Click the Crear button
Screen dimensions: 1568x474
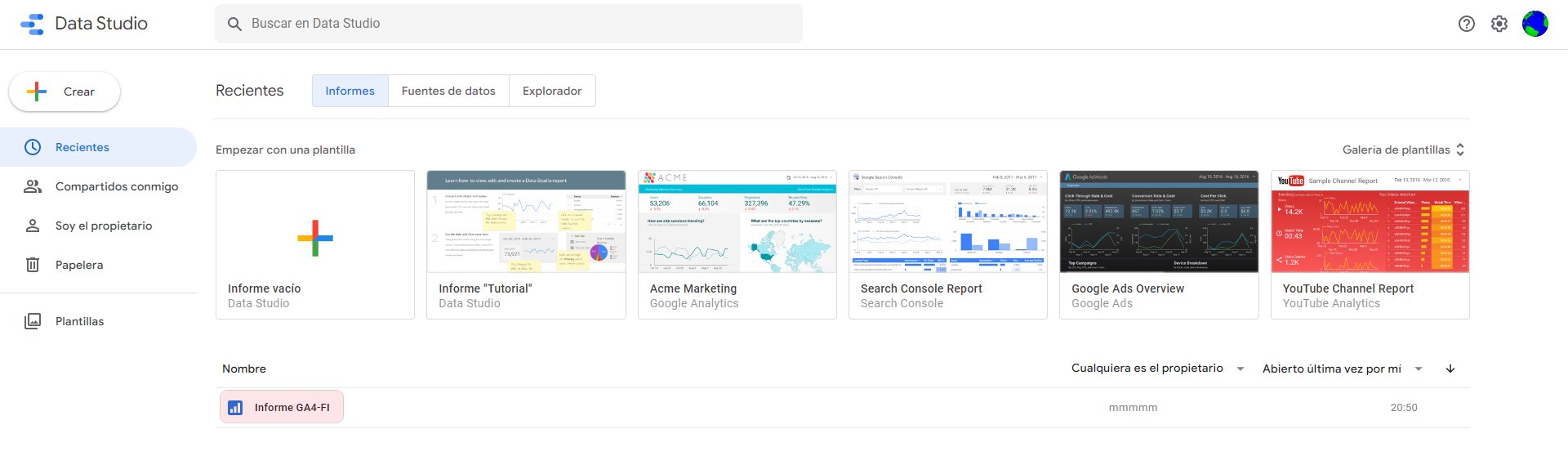point(65,92)
